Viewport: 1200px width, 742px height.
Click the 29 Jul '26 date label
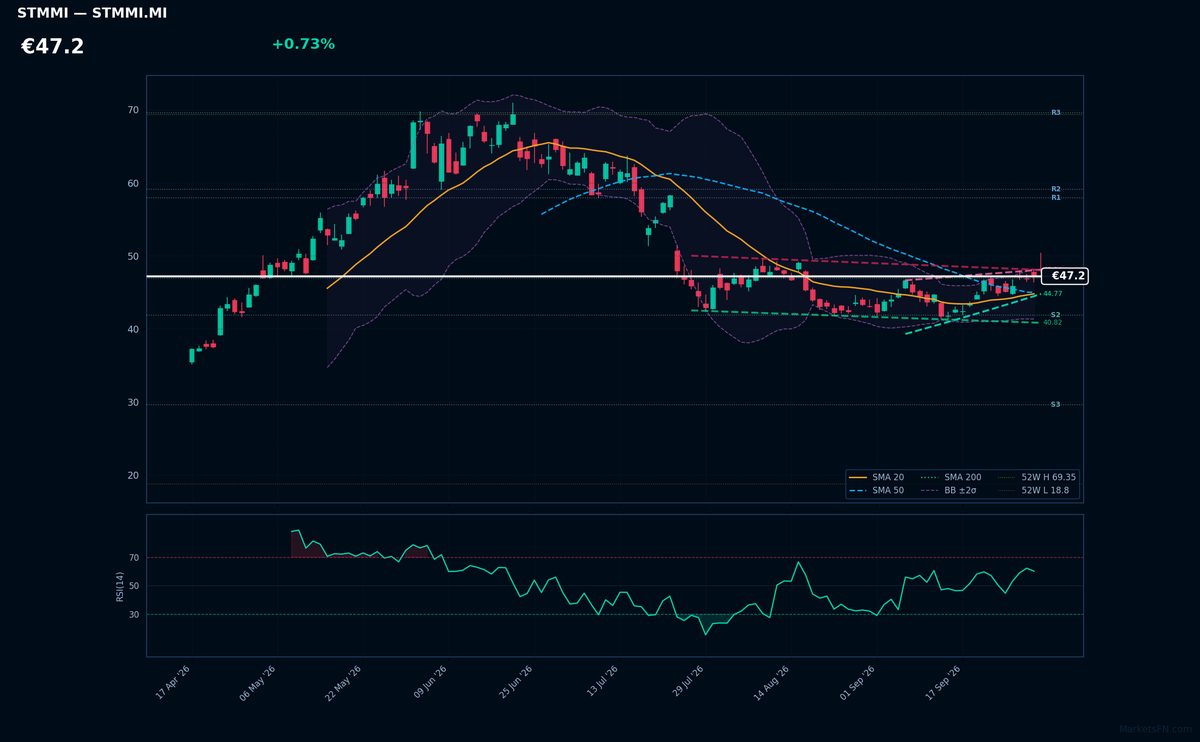click(690, 682)
